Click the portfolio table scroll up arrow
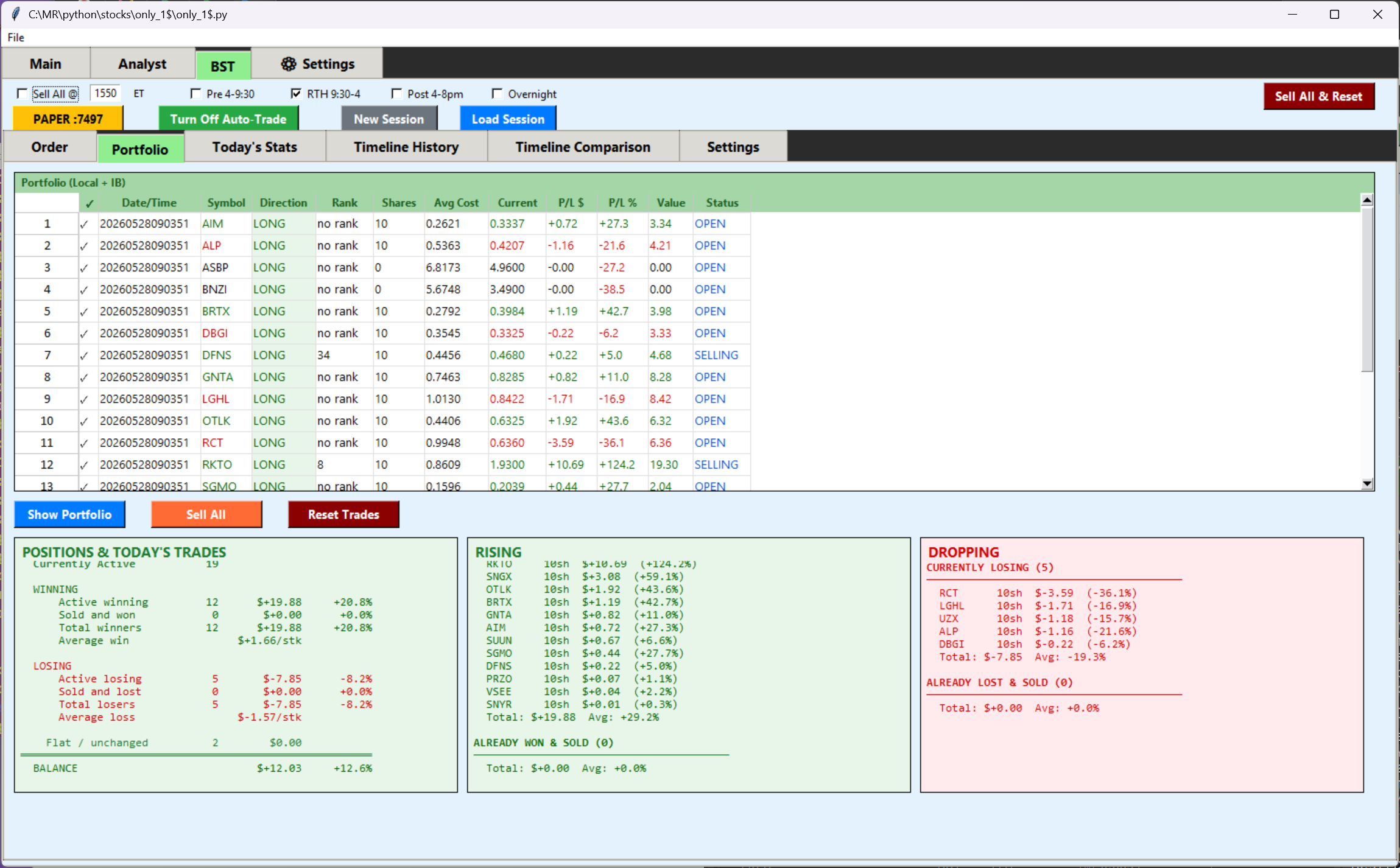This screenshot has width=1400, height=868. tap(1367, 200)
